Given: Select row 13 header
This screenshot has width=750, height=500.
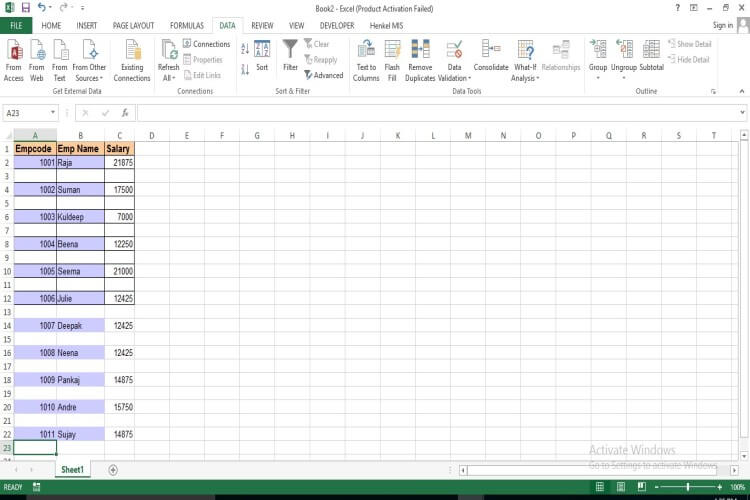Looking at the screenshot, I should (7, 312).
